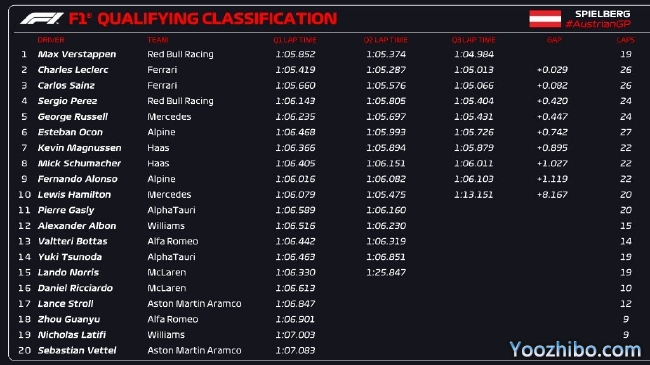Select the TEAM column header
This screenshot has width=650, height=365.
[158, 40]
